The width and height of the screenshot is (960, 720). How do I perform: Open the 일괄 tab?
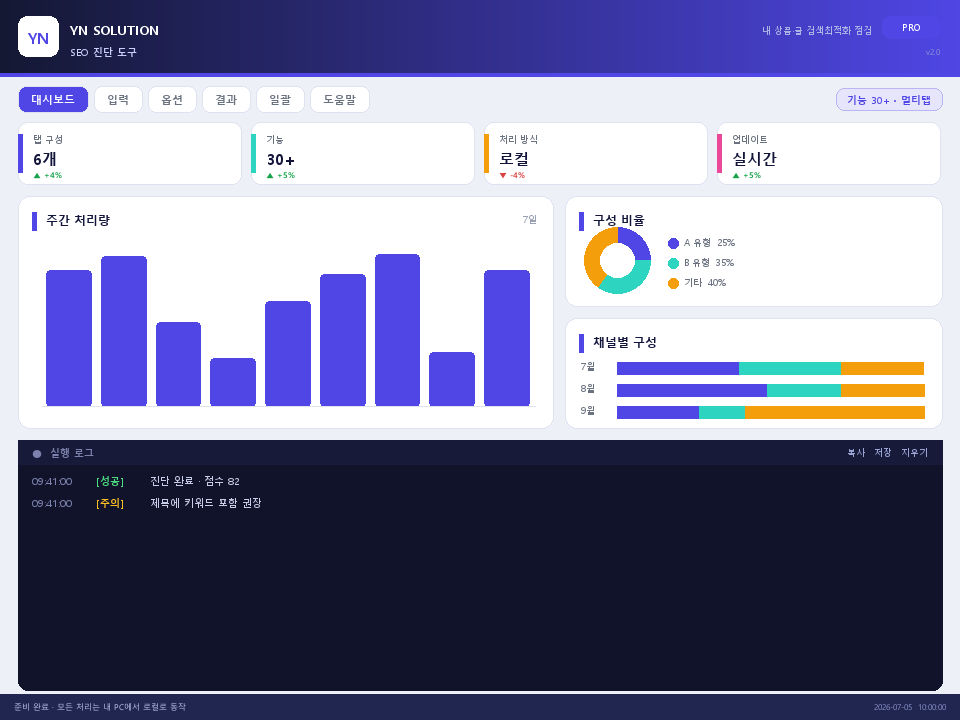point(280,99)
